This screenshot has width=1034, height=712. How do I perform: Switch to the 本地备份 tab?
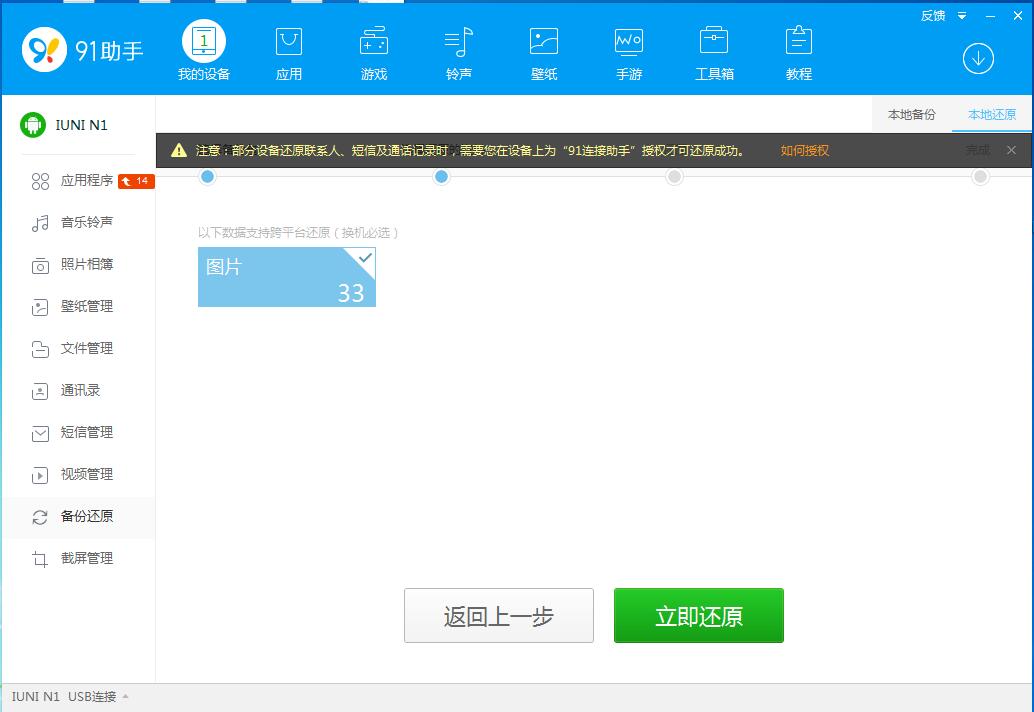(x=912, y=115)
